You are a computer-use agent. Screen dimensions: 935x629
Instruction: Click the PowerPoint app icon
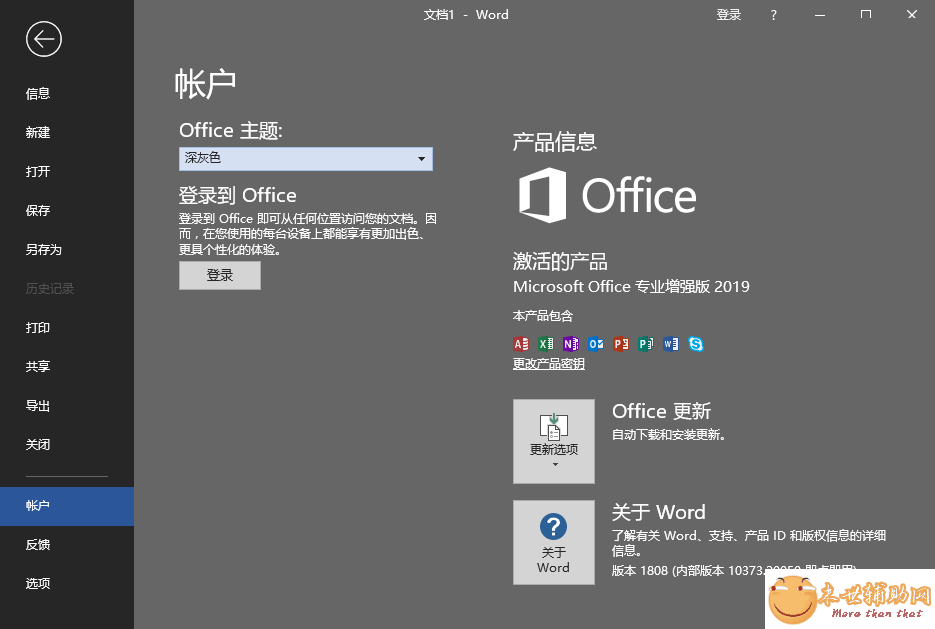tap(621, 344)
